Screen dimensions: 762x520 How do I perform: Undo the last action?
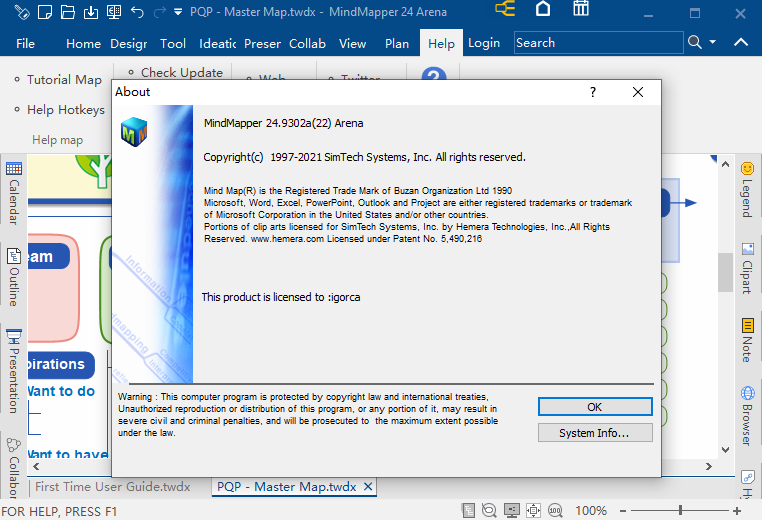(138, 12)
